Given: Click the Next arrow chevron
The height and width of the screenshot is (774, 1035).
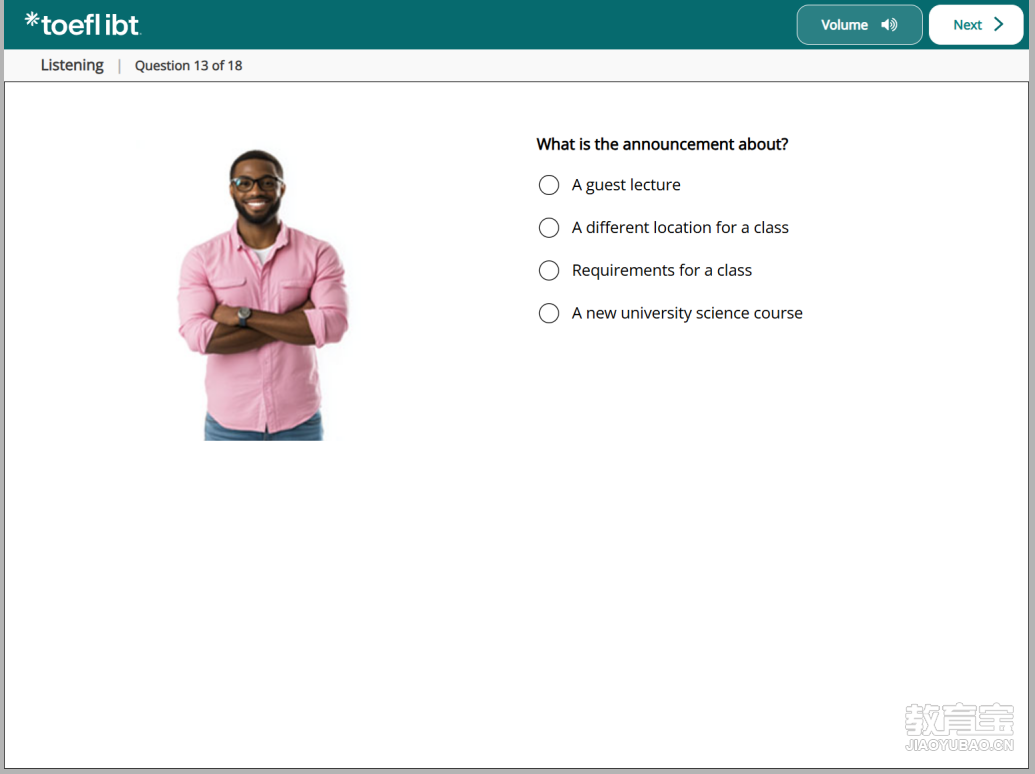Looking at the screenshot, I should (999, 24).
